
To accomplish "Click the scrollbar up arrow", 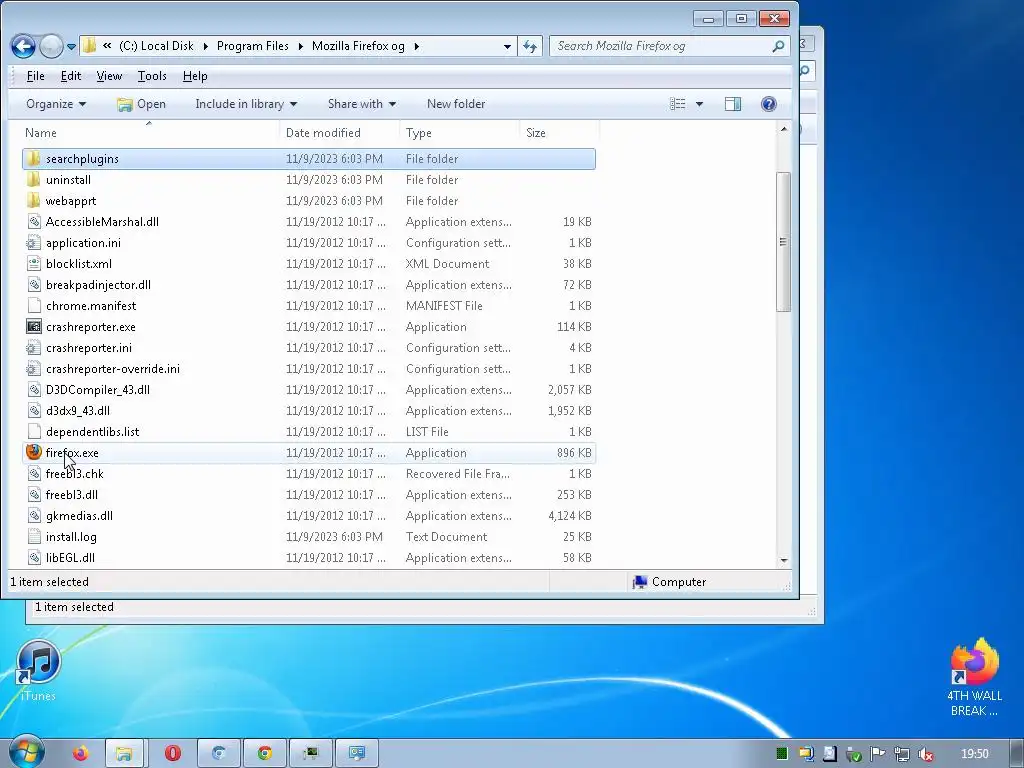I will coord(784,129).
